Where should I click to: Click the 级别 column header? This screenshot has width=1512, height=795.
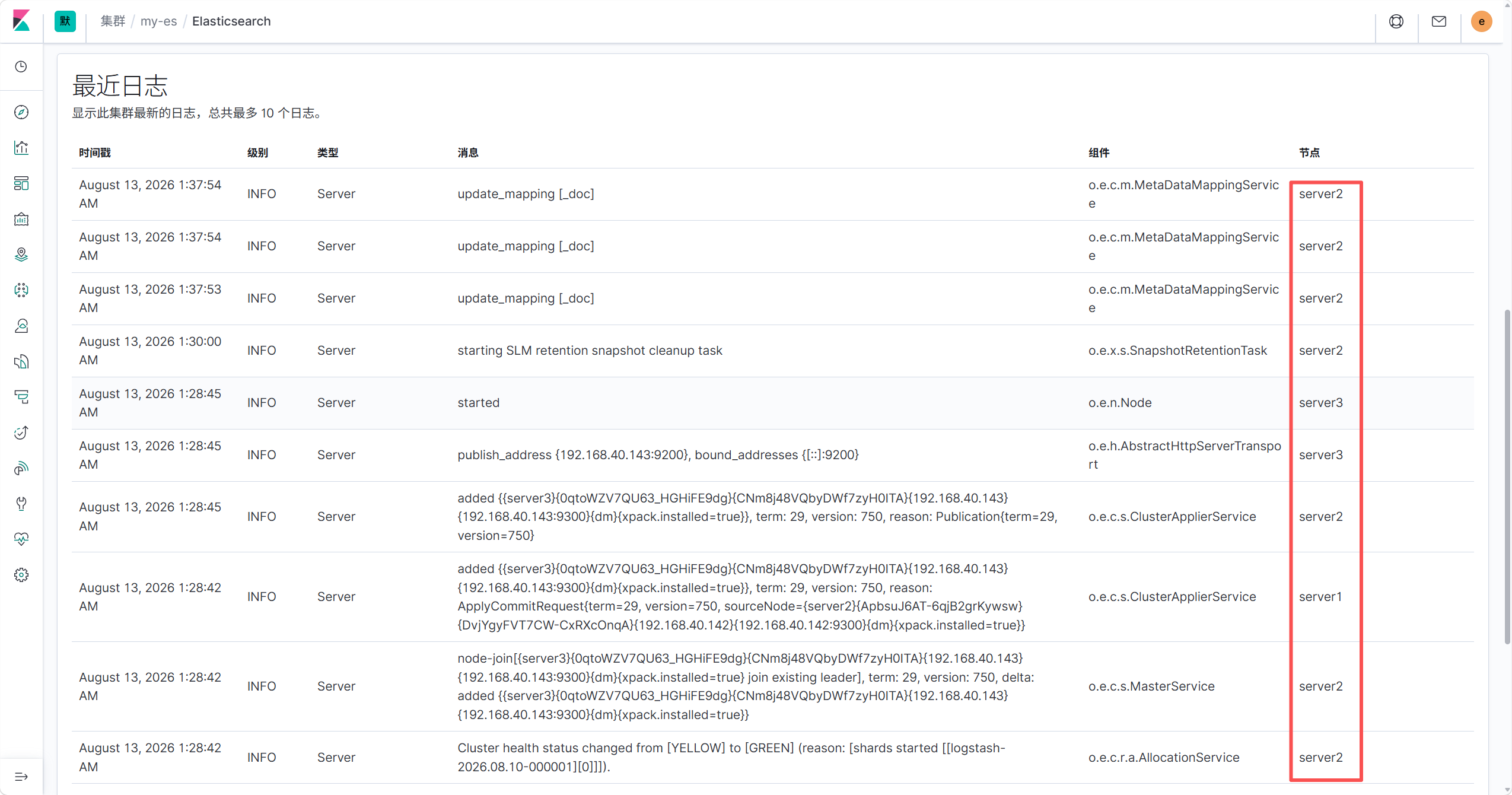[x=257, y=152]
